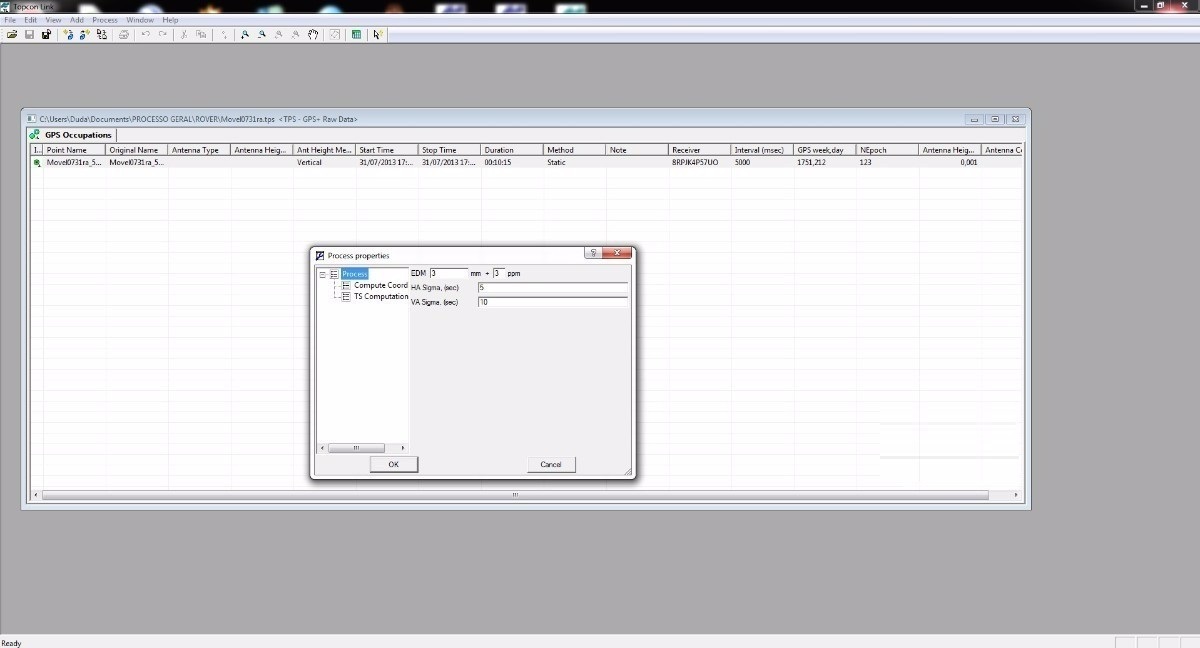This screenshot has height=648, width=1200.
Task: Select TS Computation tree item
Action: (381, 296)
